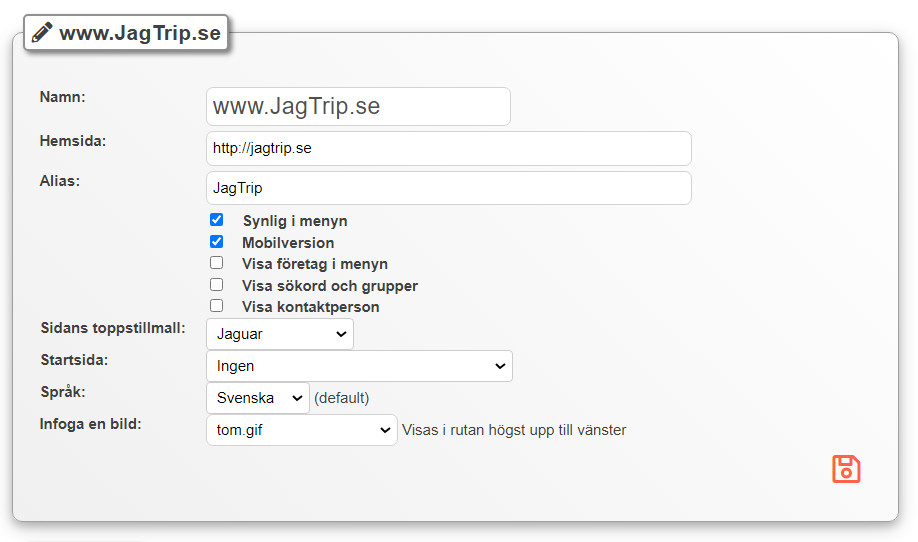Screen dimensions: 918x542
Task: Open the Sidans toppstillmall dropdown showing Jaguar
Action: 280,334
